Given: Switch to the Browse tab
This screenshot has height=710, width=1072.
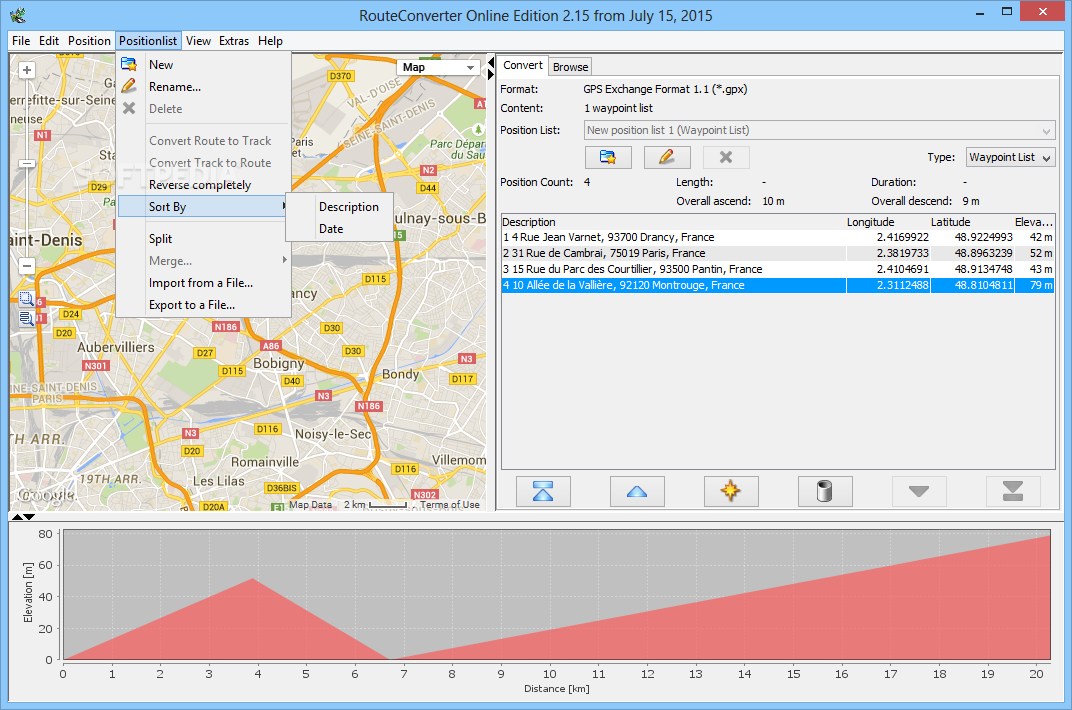Looking at the screenshot, I should click(x=570, y=67).
